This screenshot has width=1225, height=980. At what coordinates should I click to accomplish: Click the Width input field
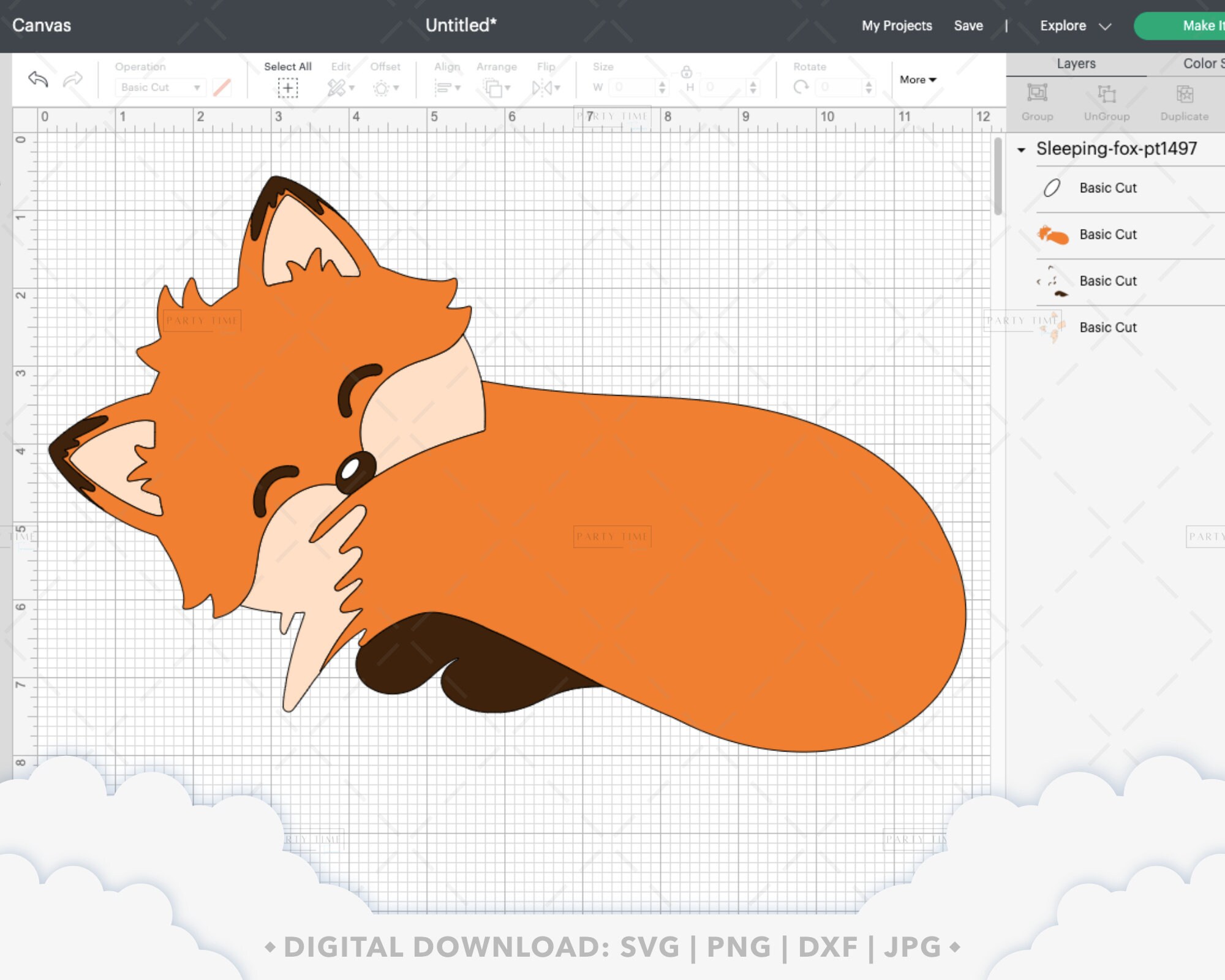tap(628, 87)
